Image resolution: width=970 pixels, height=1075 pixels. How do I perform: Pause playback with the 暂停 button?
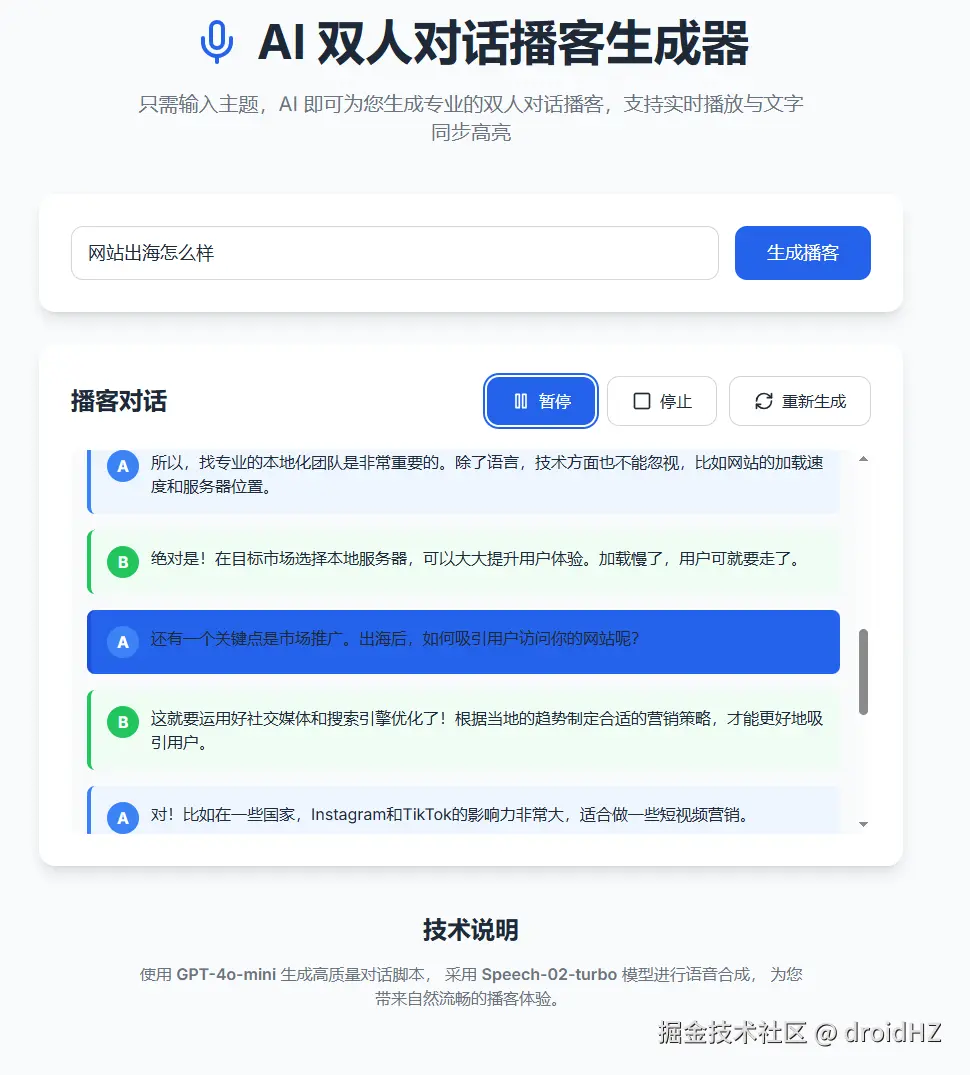541,401
